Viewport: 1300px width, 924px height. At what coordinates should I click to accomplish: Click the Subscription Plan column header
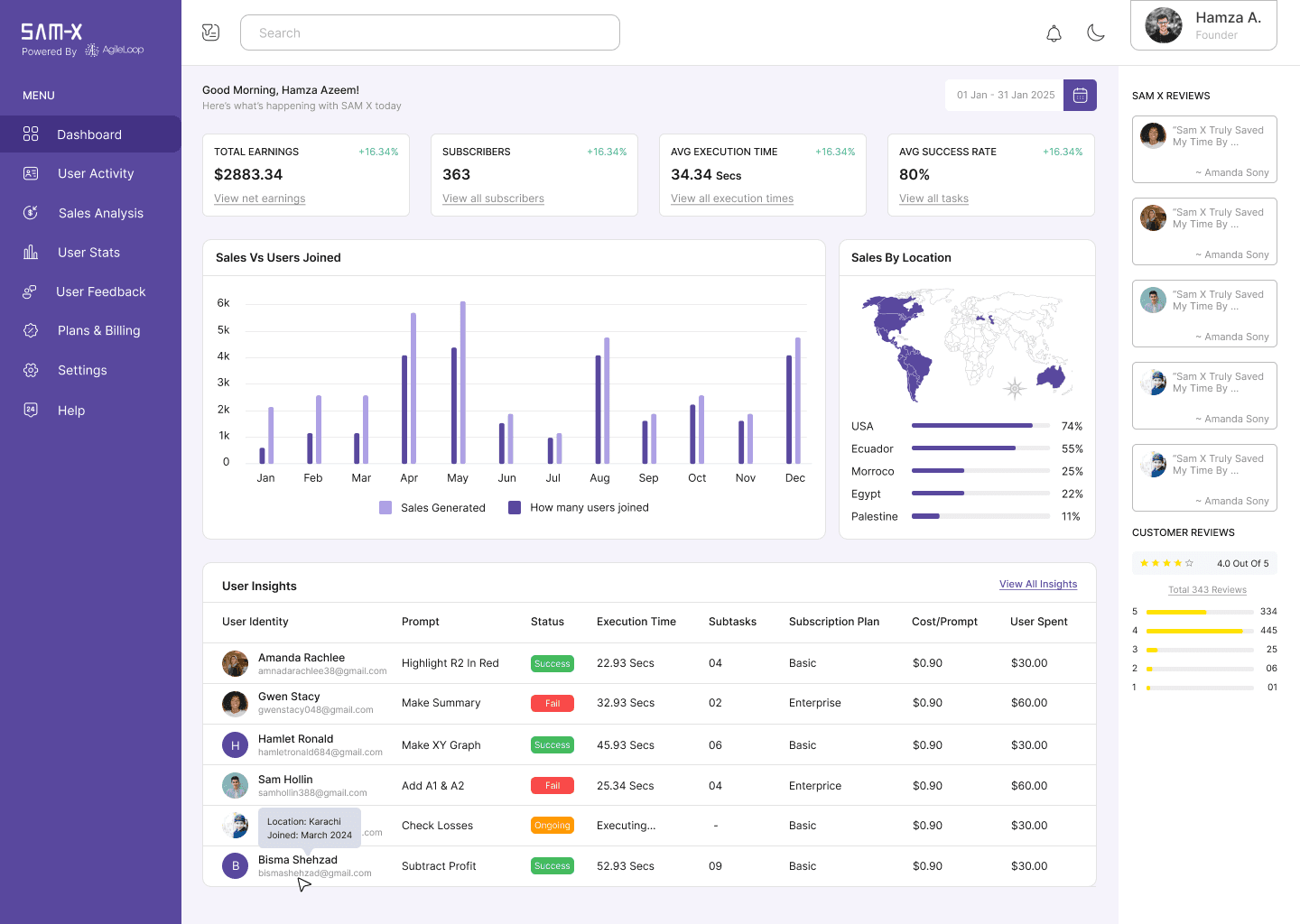pos(834,622)
